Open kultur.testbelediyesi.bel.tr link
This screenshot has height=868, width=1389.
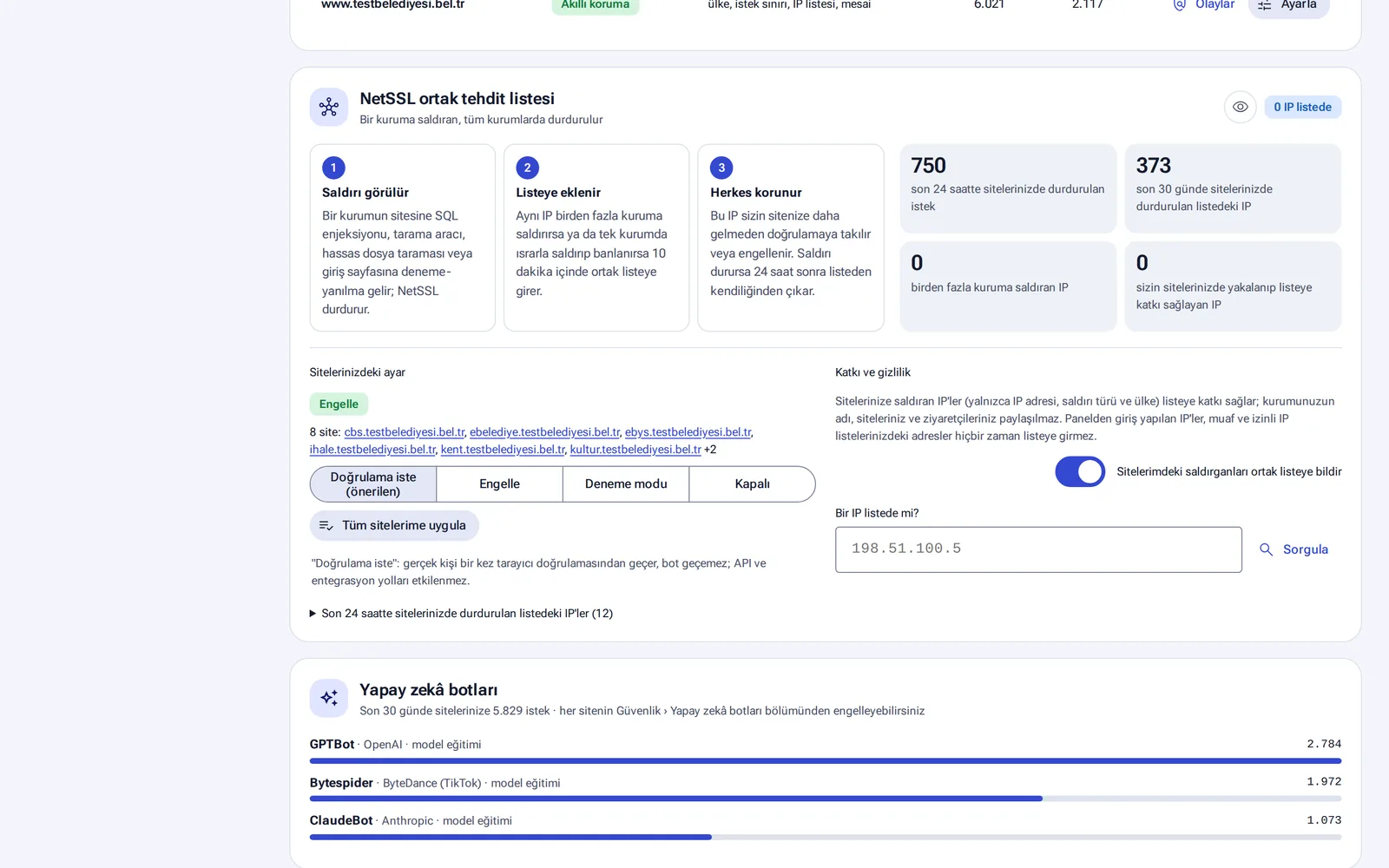point(635,450)
